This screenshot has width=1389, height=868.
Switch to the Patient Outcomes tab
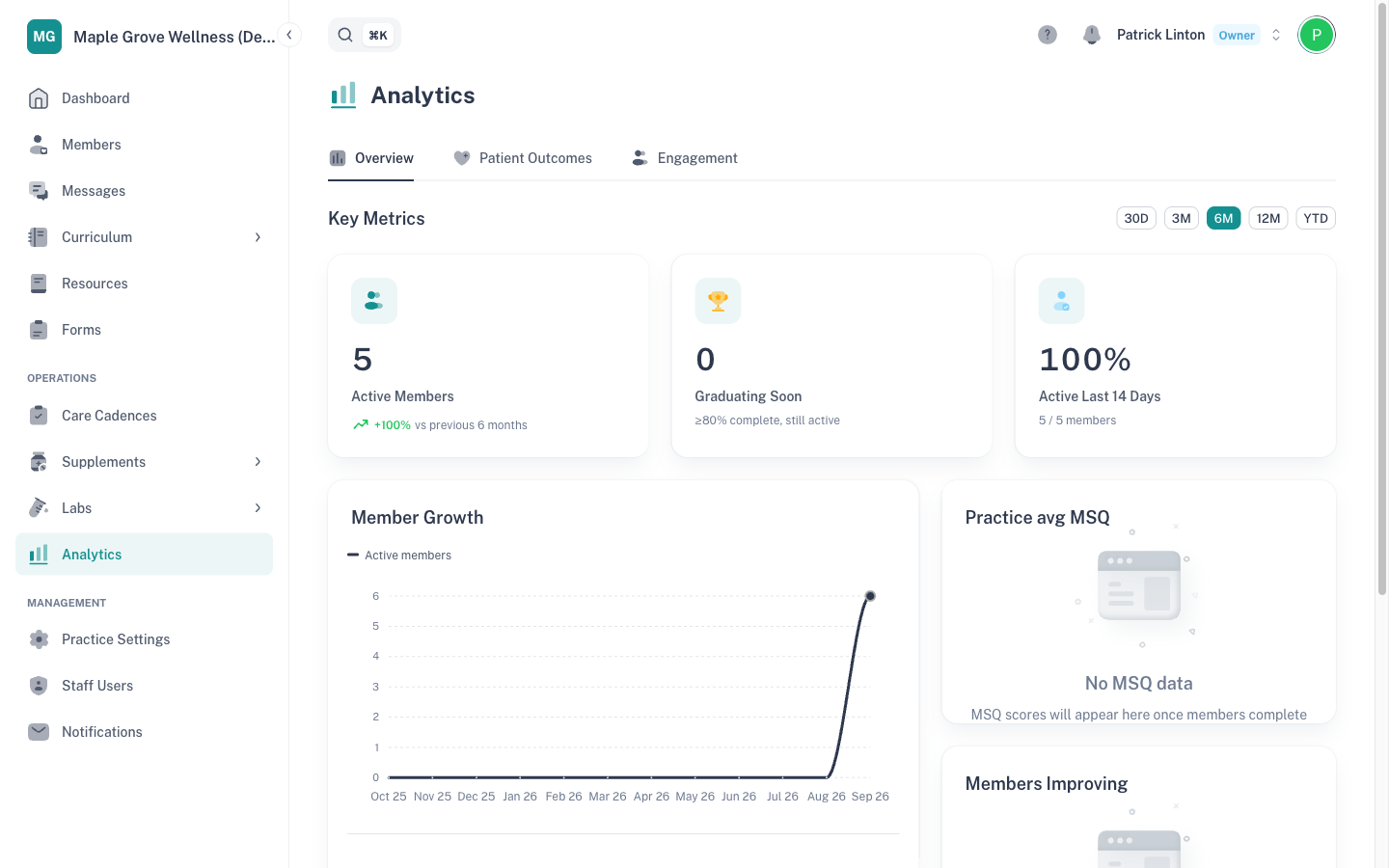(x=522, y=158)
